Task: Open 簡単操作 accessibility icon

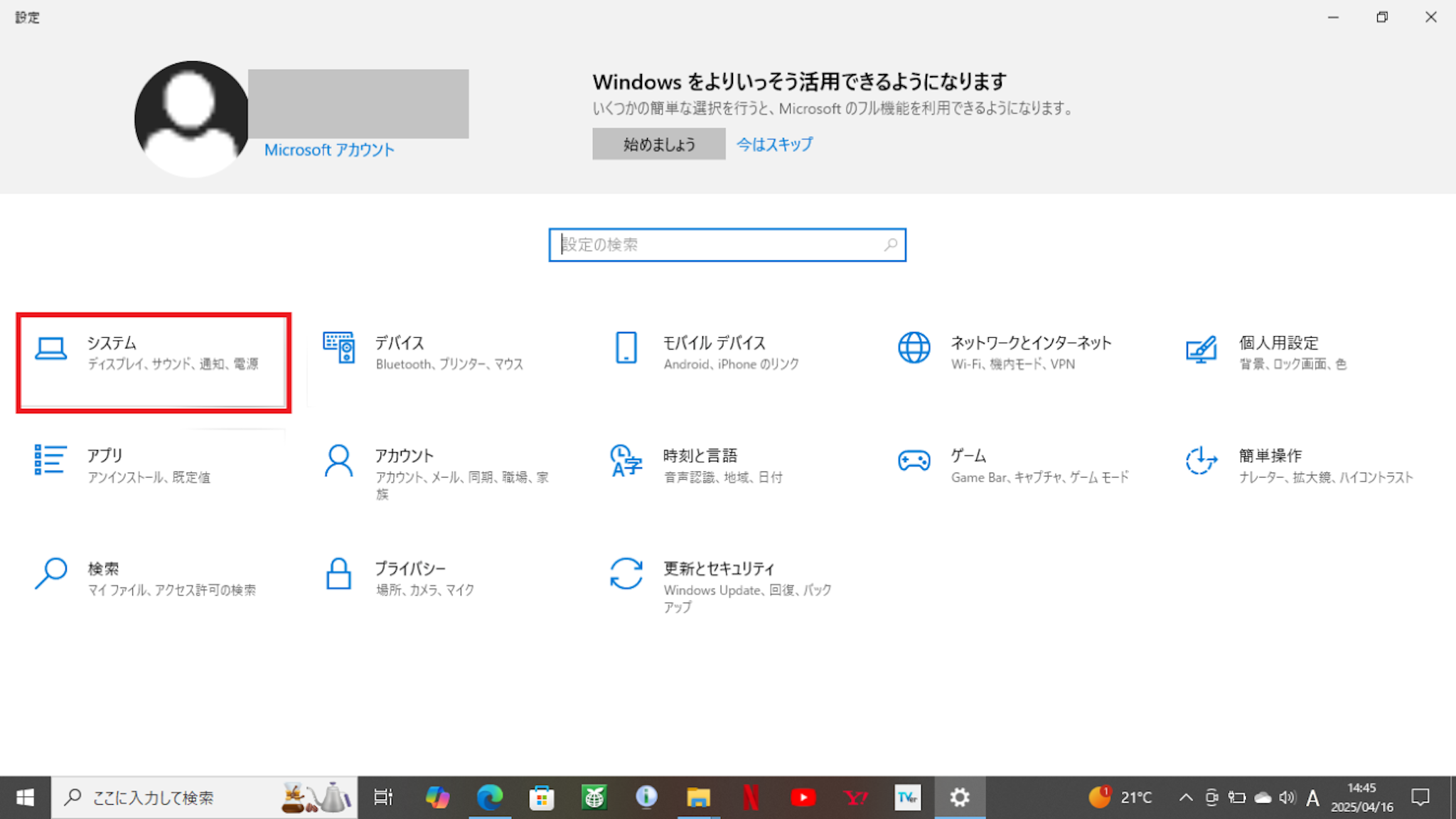Action: [x=1201, y=461]
